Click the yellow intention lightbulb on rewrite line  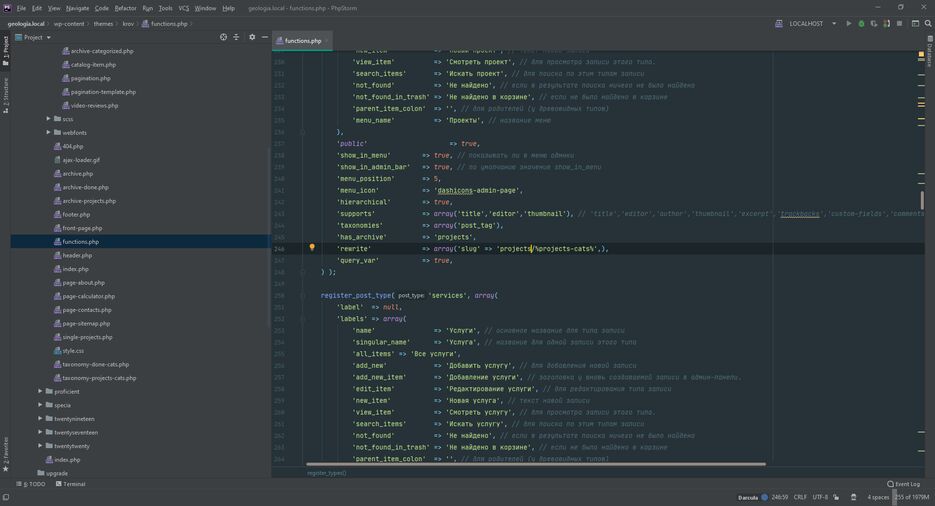(312, 247)
